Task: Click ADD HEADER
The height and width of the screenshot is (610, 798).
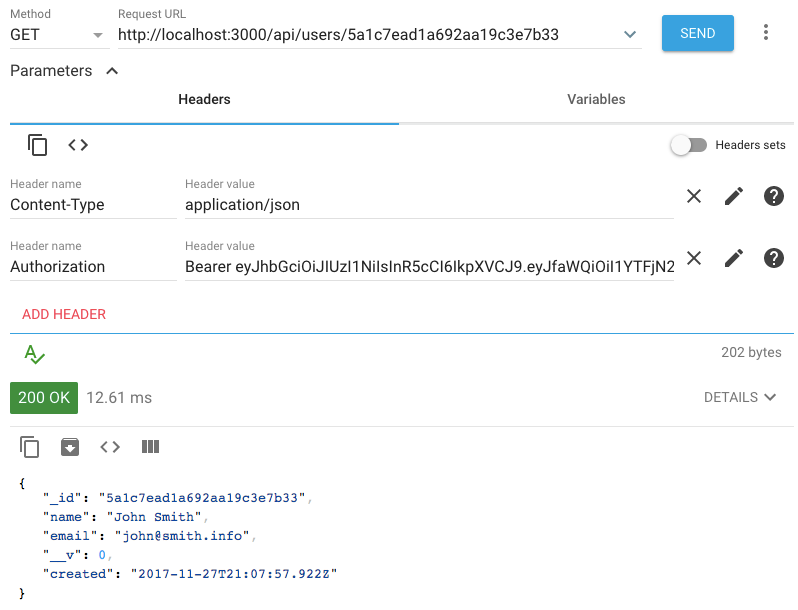Action: point(64,314)
